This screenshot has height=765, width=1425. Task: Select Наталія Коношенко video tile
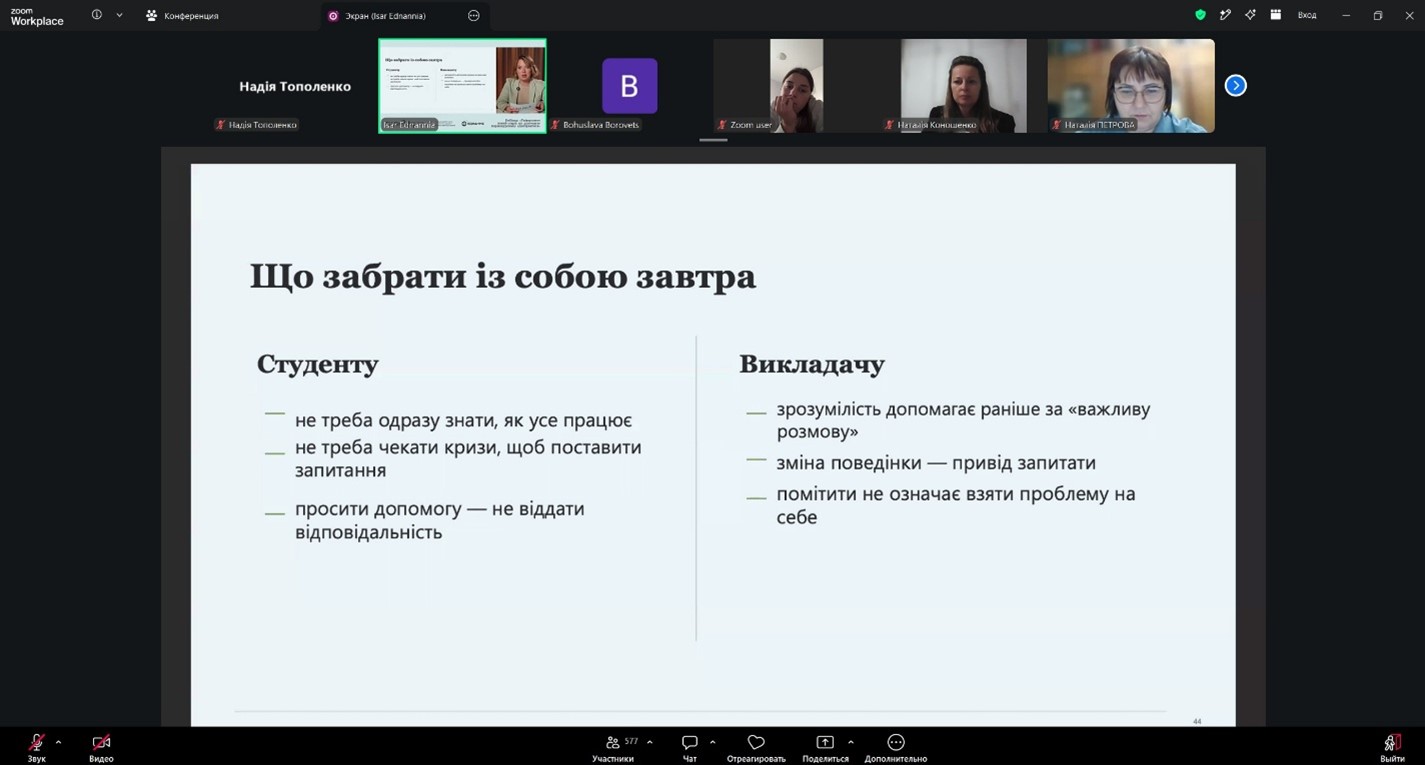click(x=963, y=86)
